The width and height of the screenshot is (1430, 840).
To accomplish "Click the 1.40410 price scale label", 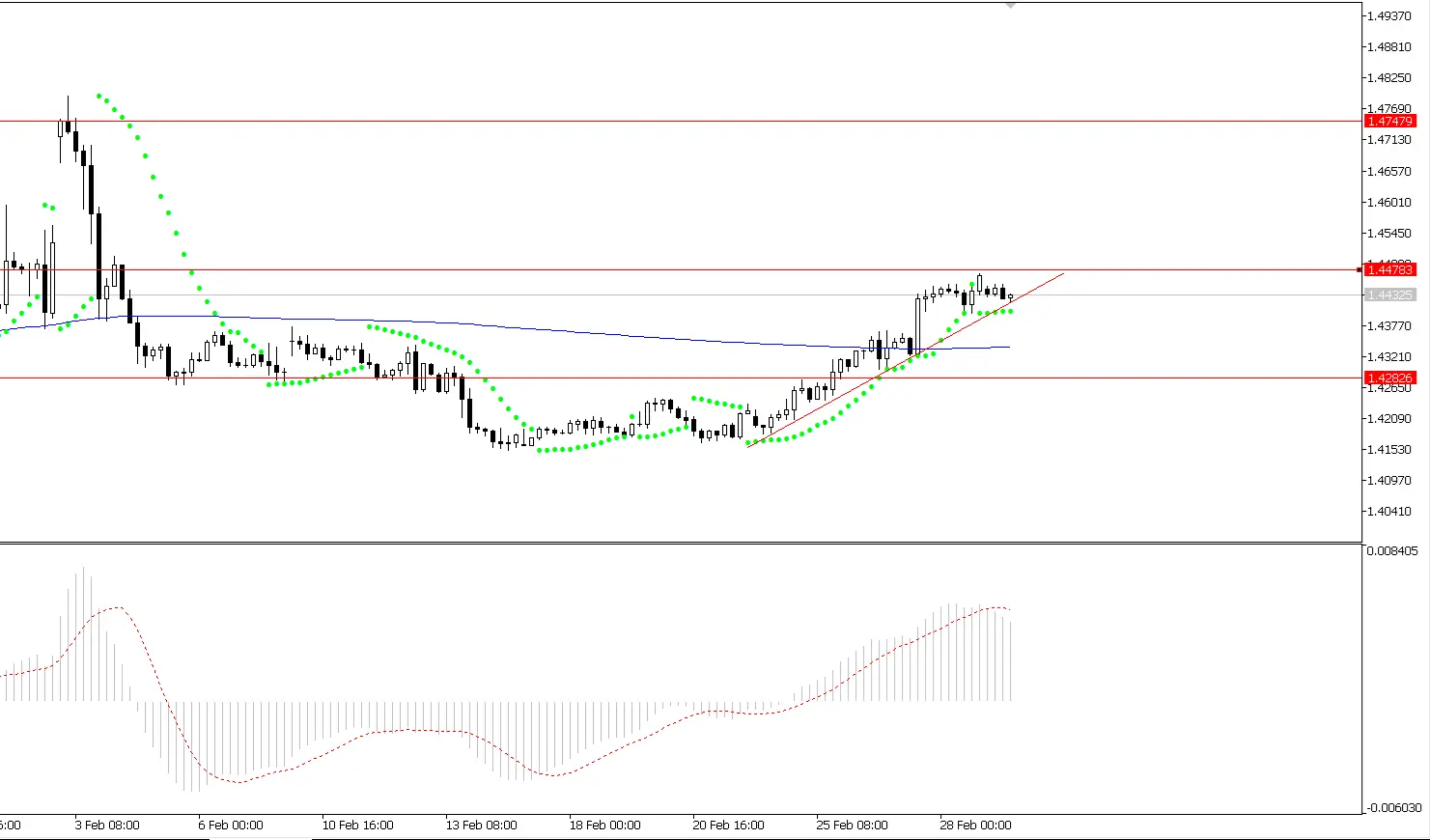I will pos(1388,513).
